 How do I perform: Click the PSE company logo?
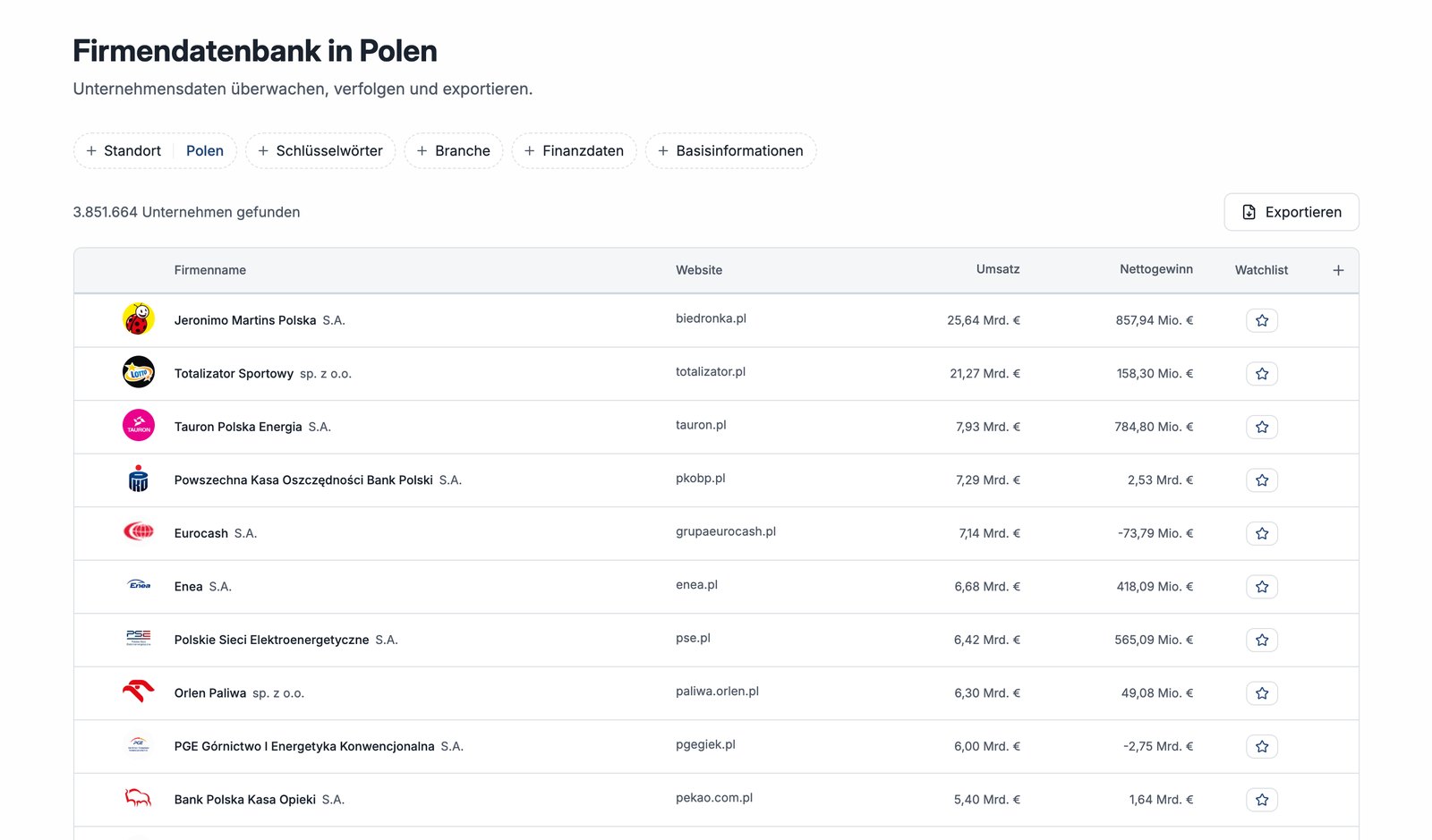139,639
